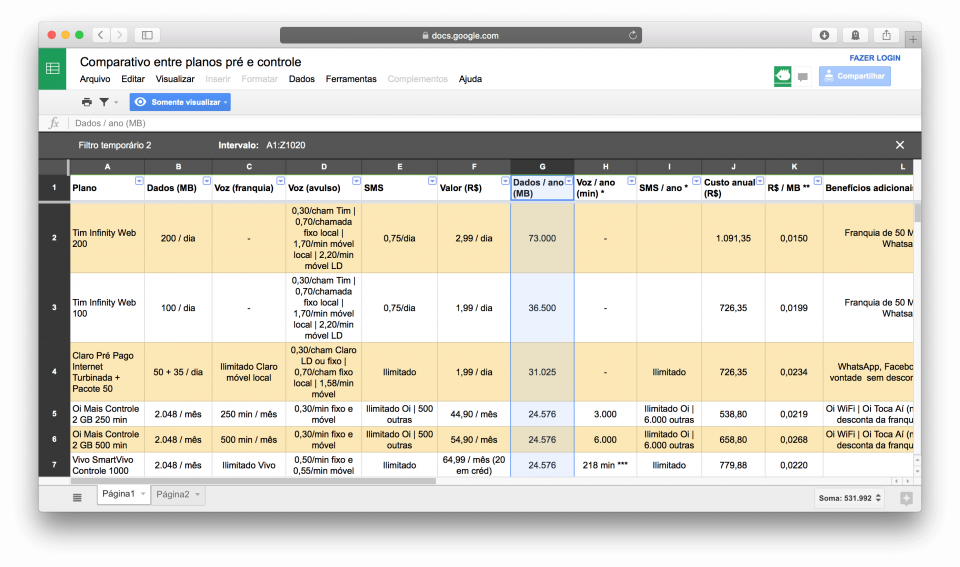Image resolution: width=960 pixels, height=567 pixels.
Task: Click the anonymous animal avatar icon
Action: pos(782,76)
